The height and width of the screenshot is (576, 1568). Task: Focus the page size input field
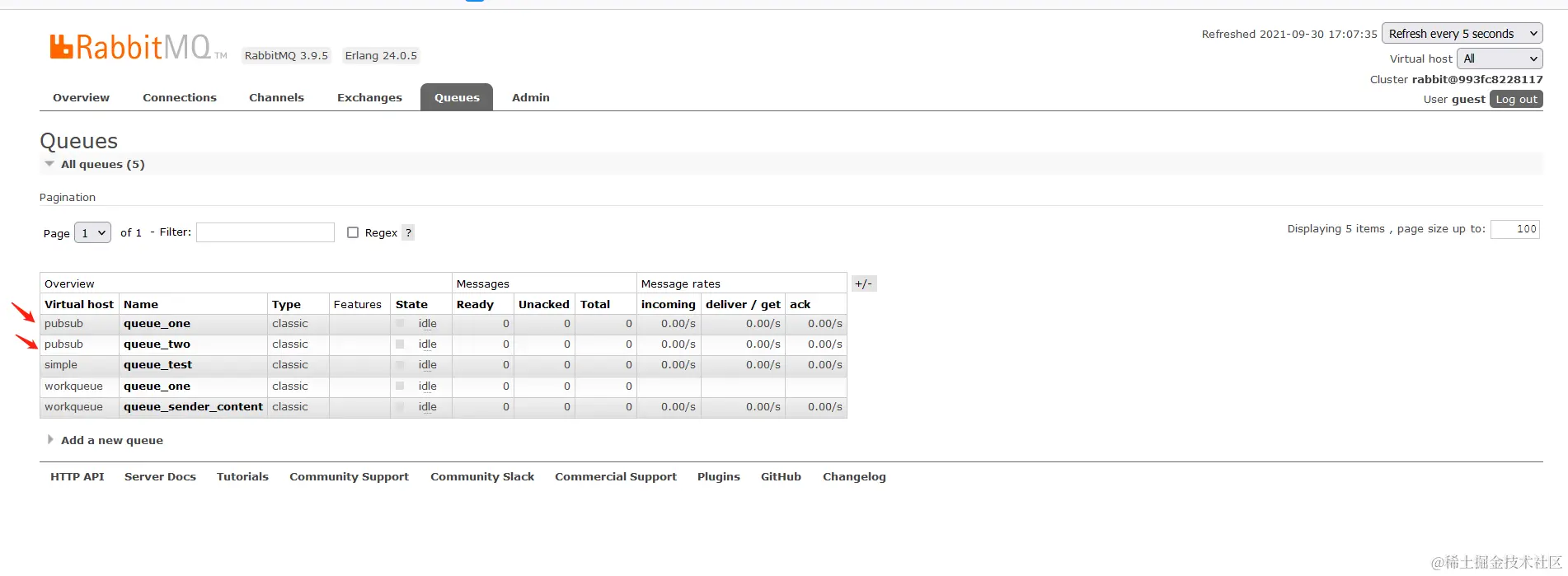[x=1515, y=229]
